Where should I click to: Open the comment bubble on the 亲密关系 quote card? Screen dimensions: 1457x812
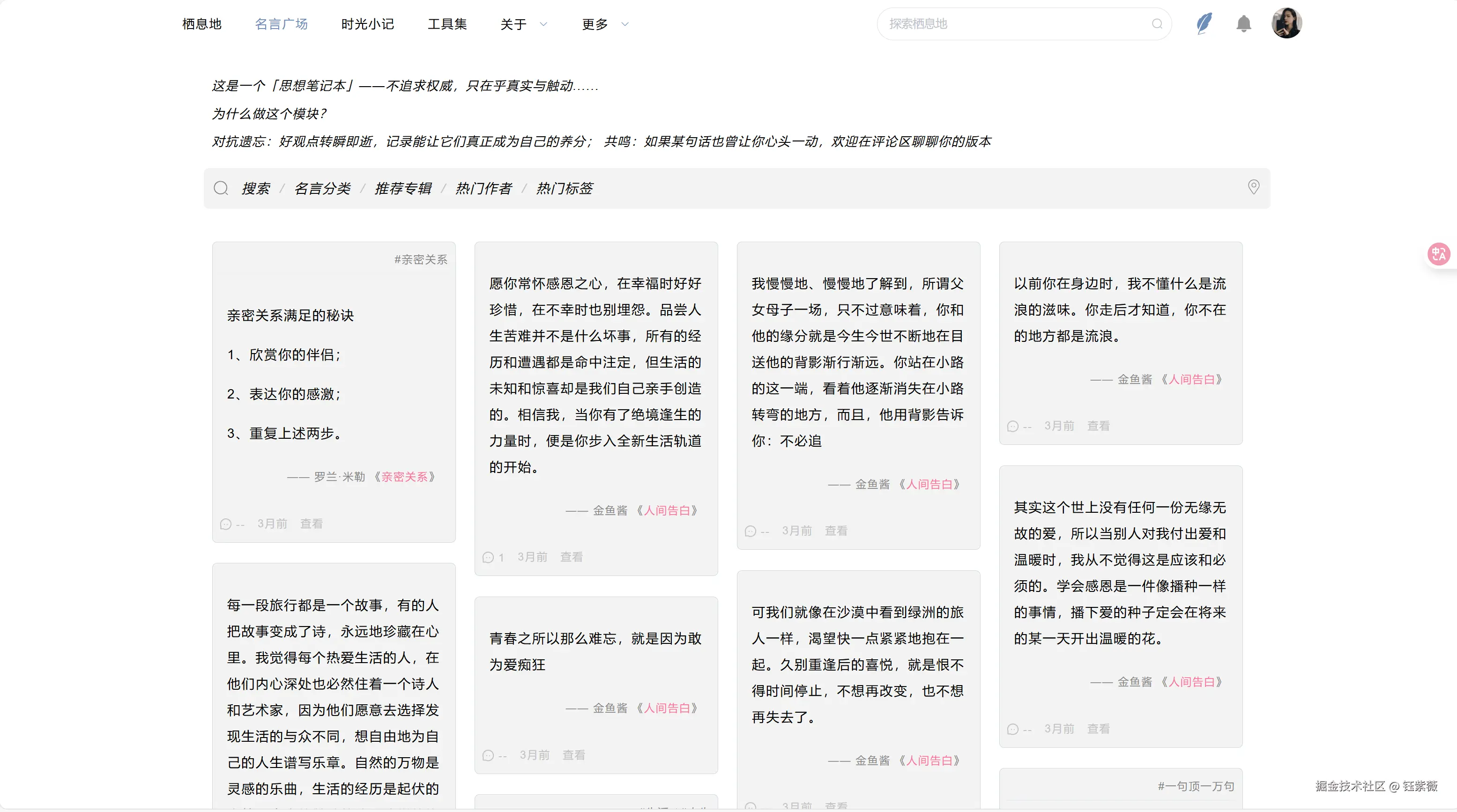coord(225,524)
